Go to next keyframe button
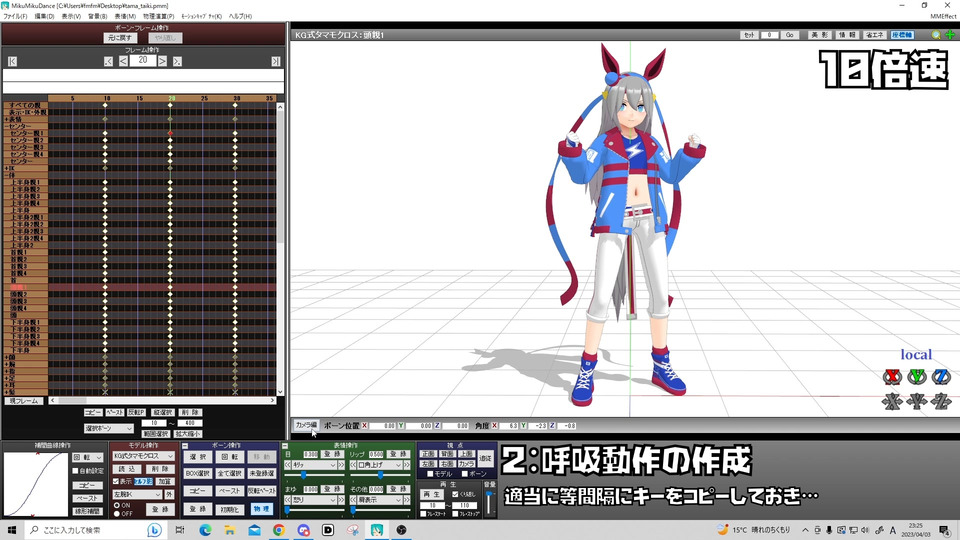 coord(177,61)
